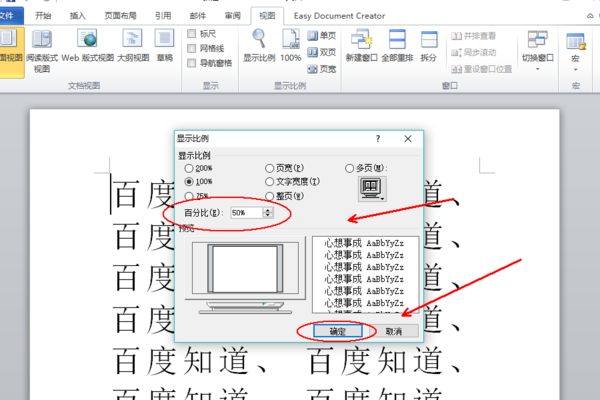Open the 引用 ribbon tab
The height and width of the screenshot is (400, 600).
click(x=163, y=16)
